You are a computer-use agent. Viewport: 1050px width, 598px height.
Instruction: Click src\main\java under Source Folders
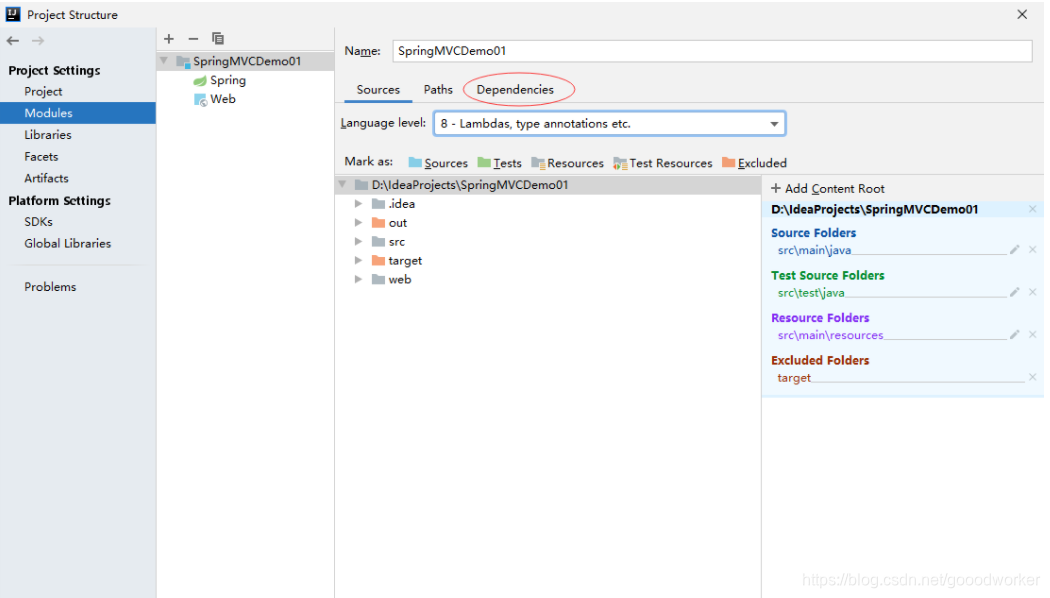click(814, 250)
